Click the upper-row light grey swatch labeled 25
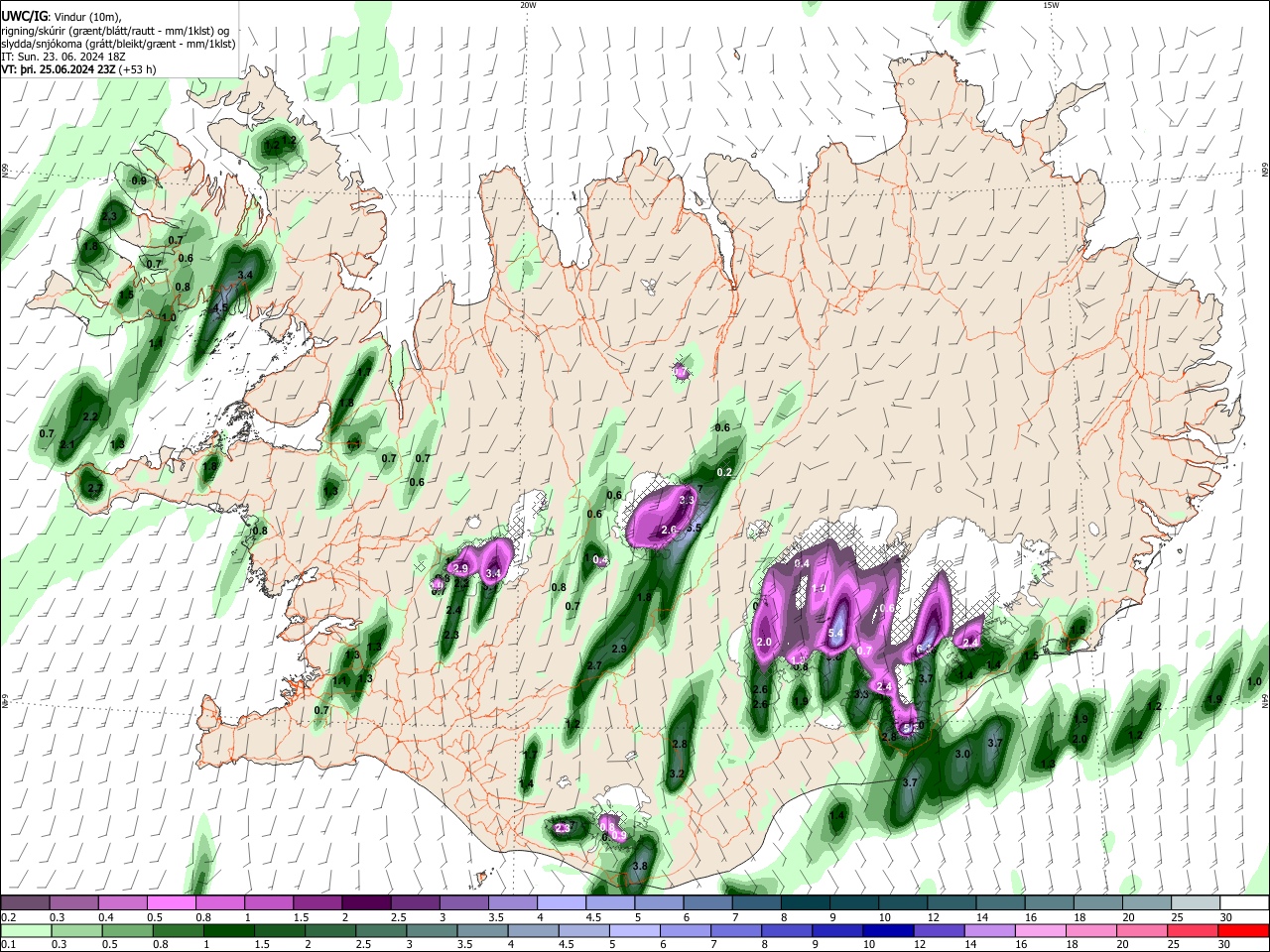The height and width of the screenshot is (952, 1270). [x=1195, y=903]
